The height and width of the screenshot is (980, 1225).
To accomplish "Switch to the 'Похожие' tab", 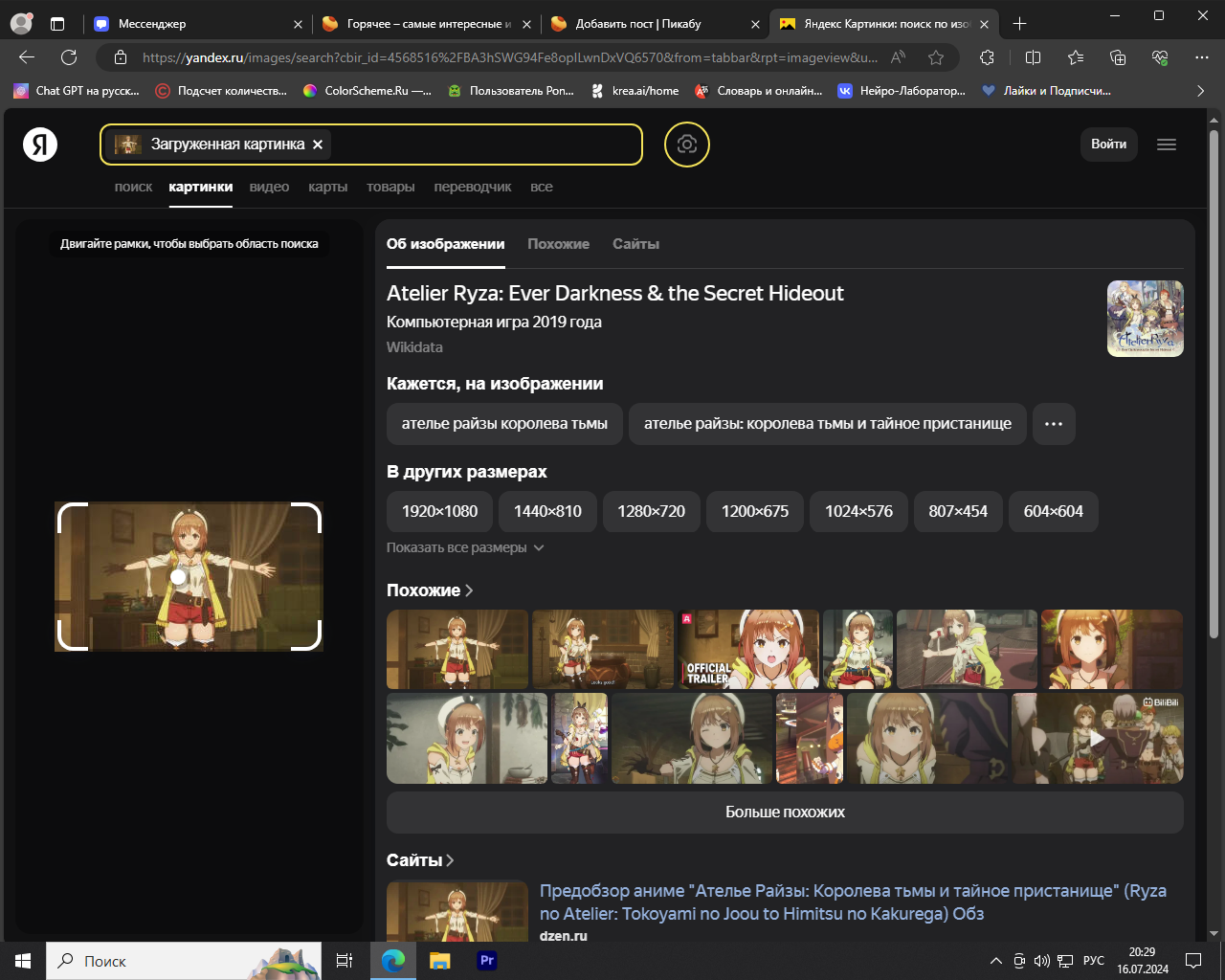I will (x=558, y=244).
